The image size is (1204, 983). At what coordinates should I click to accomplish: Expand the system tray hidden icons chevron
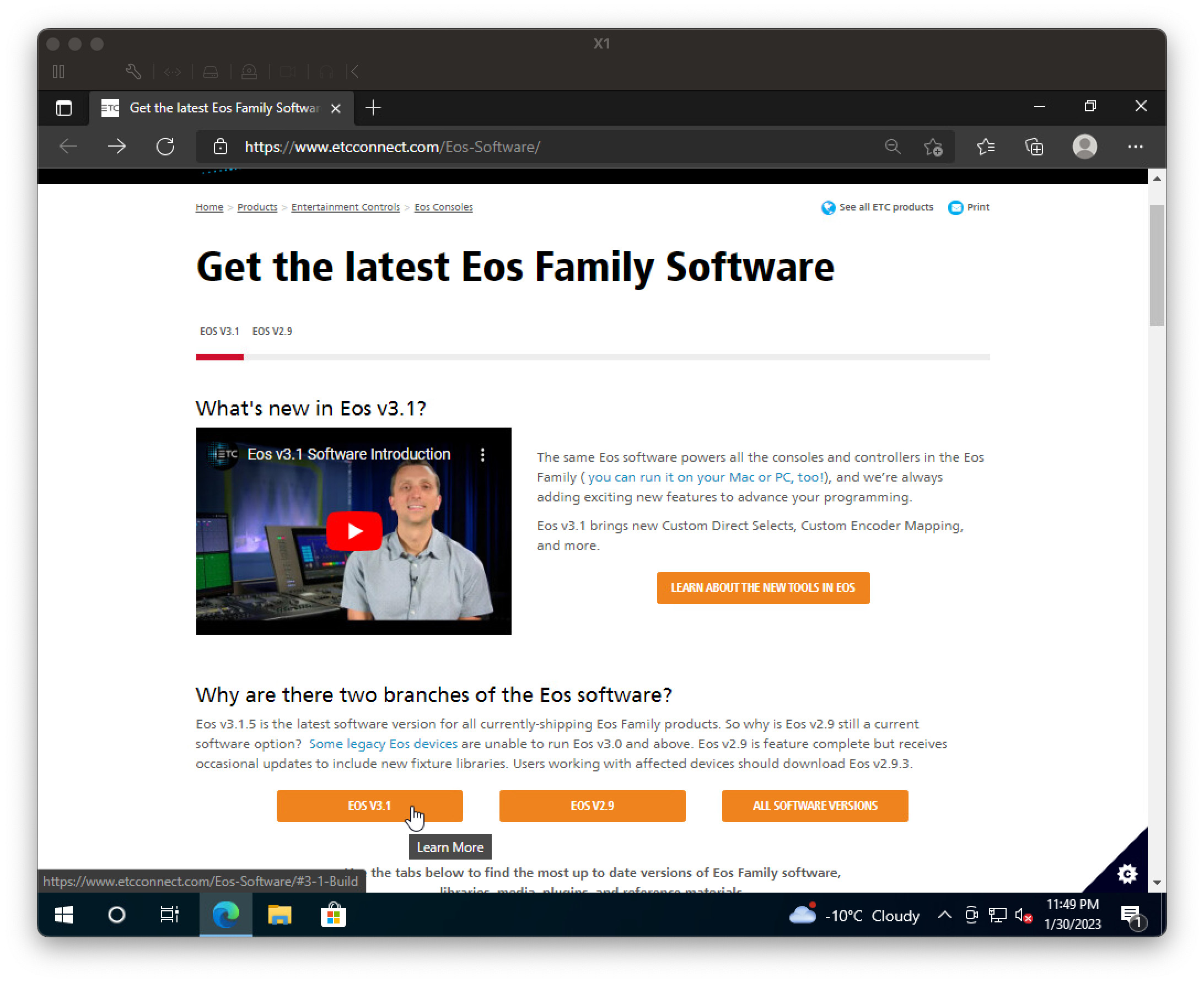[944, 915]
